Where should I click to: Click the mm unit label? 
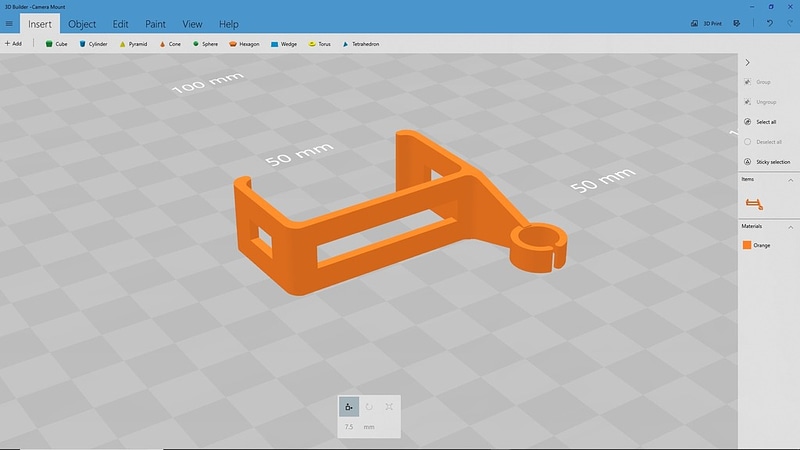369,427
